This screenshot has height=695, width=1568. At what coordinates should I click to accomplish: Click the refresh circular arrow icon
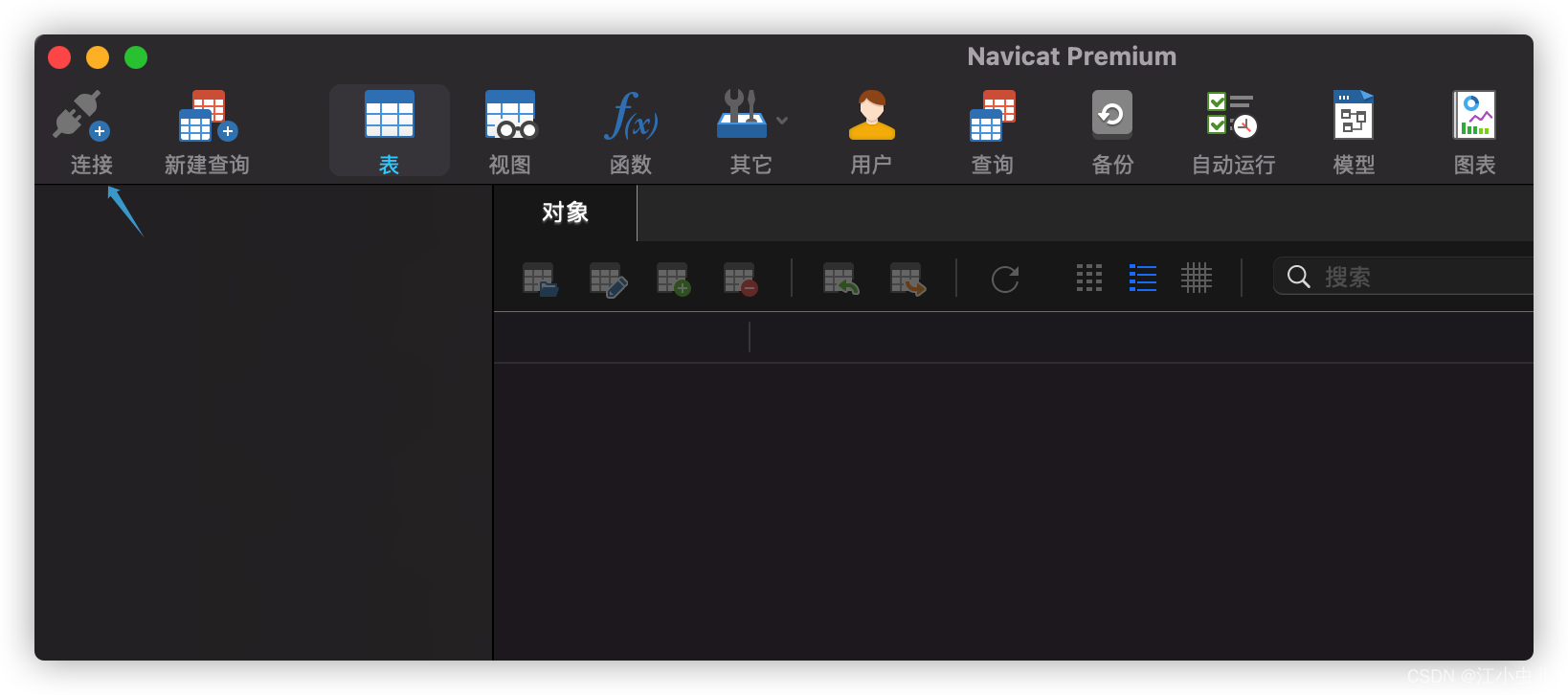tap(1005, 279)
